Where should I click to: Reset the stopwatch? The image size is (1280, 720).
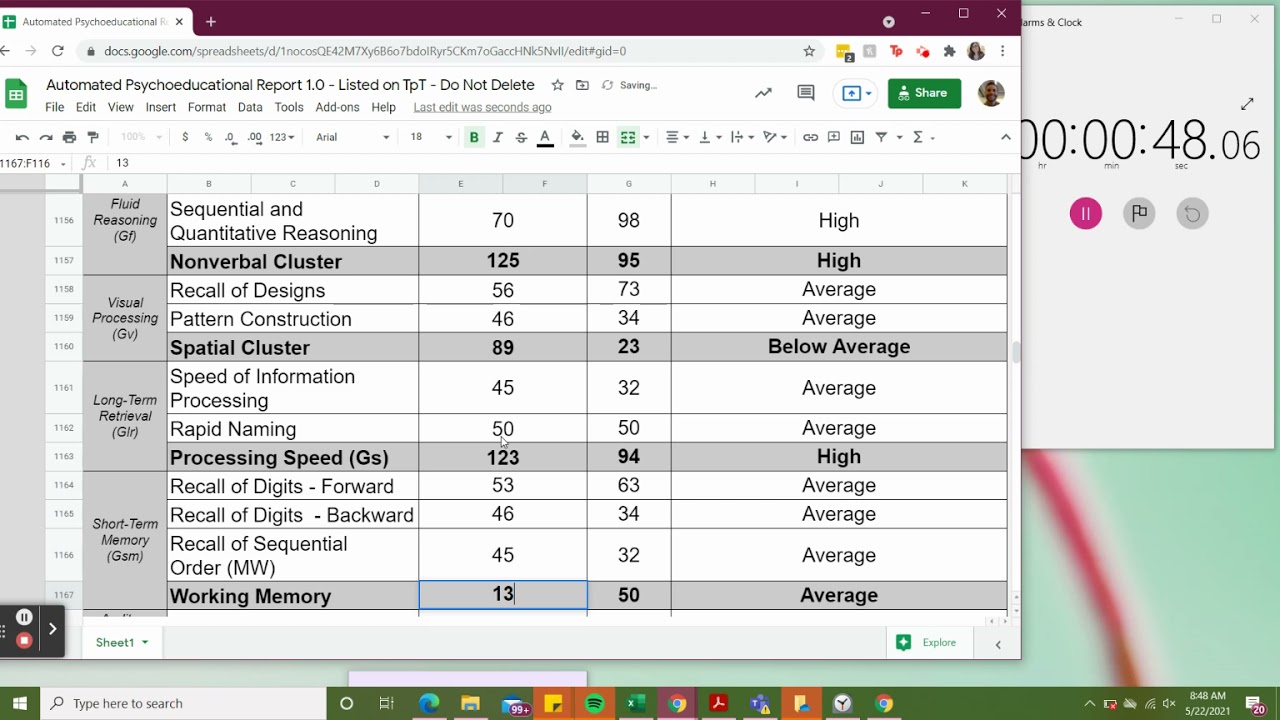pos(1192,213)
